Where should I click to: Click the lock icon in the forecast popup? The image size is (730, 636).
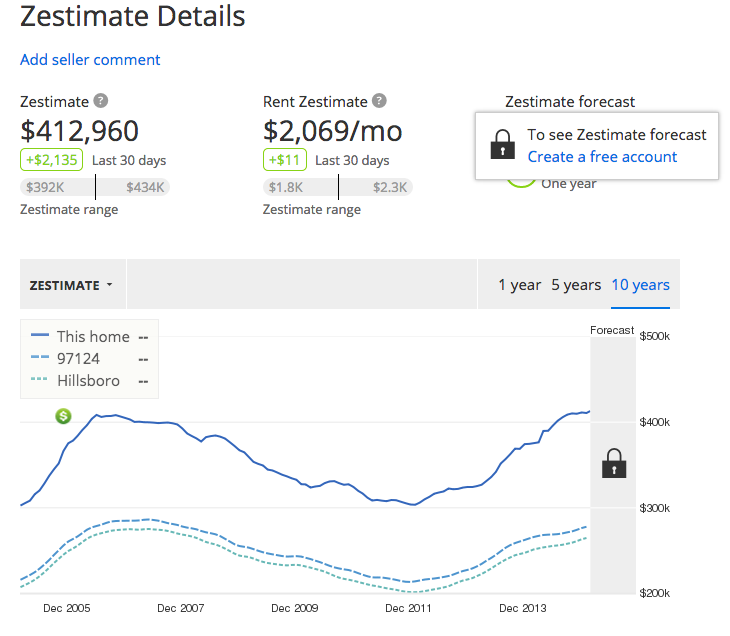[503, 145]
